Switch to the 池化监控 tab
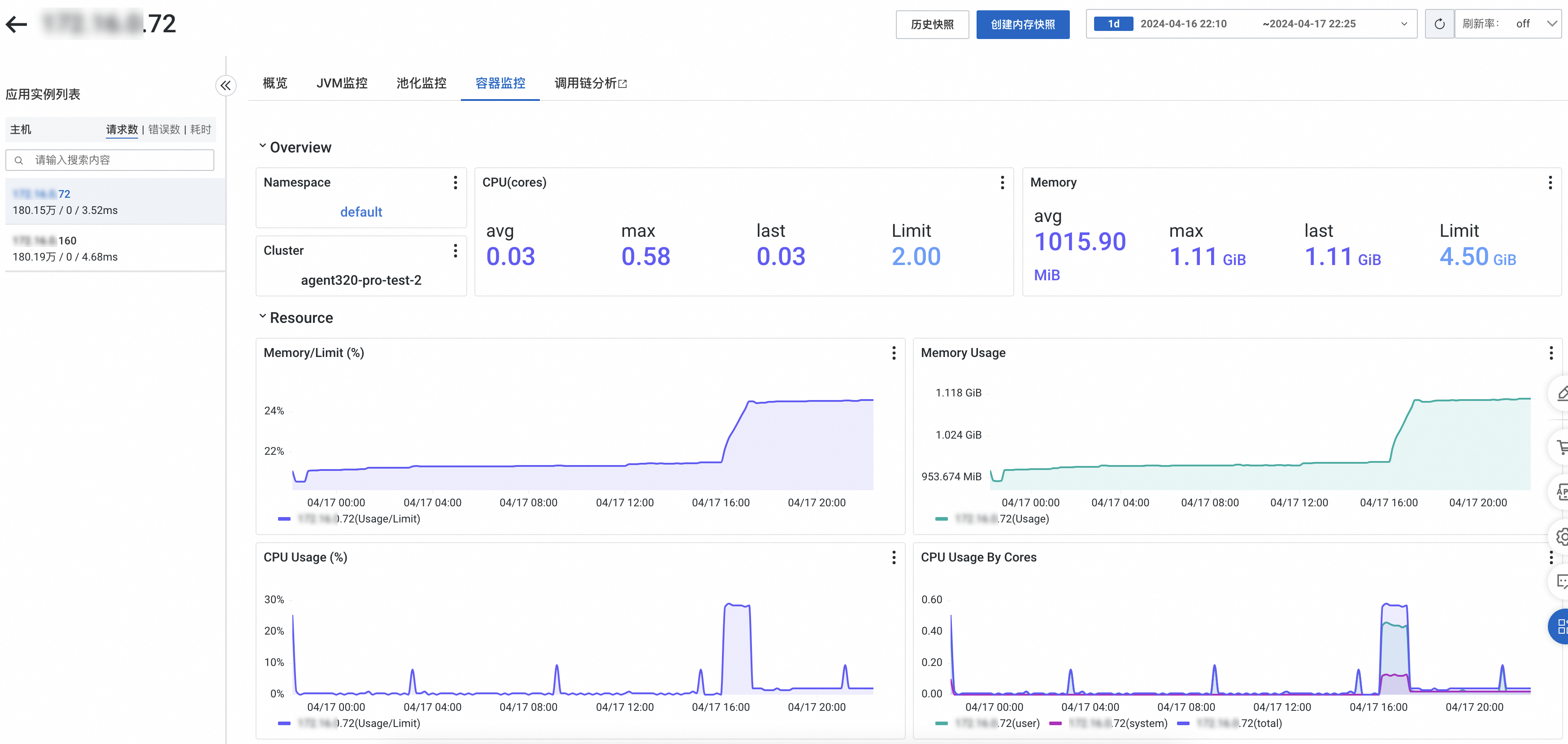This screenshot has height=744, width=1568. tap(421, 83)
